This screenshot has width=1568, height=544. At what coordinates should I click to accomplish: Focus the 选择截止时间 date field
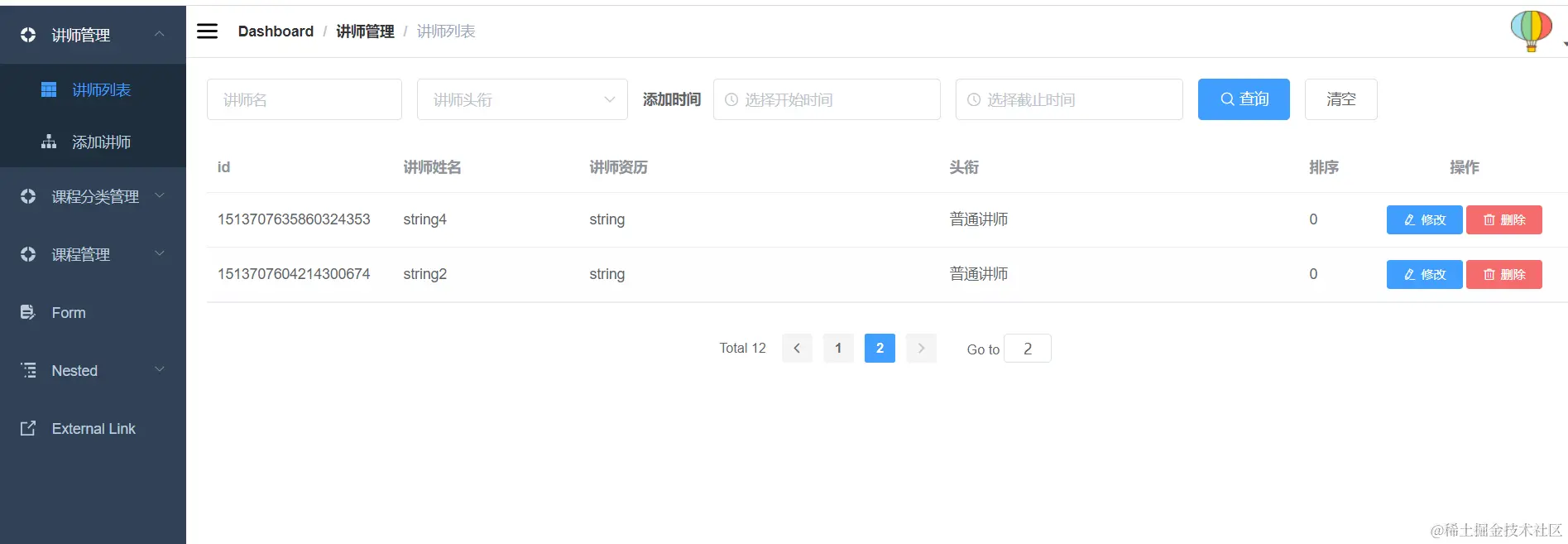pos(1069,99)
